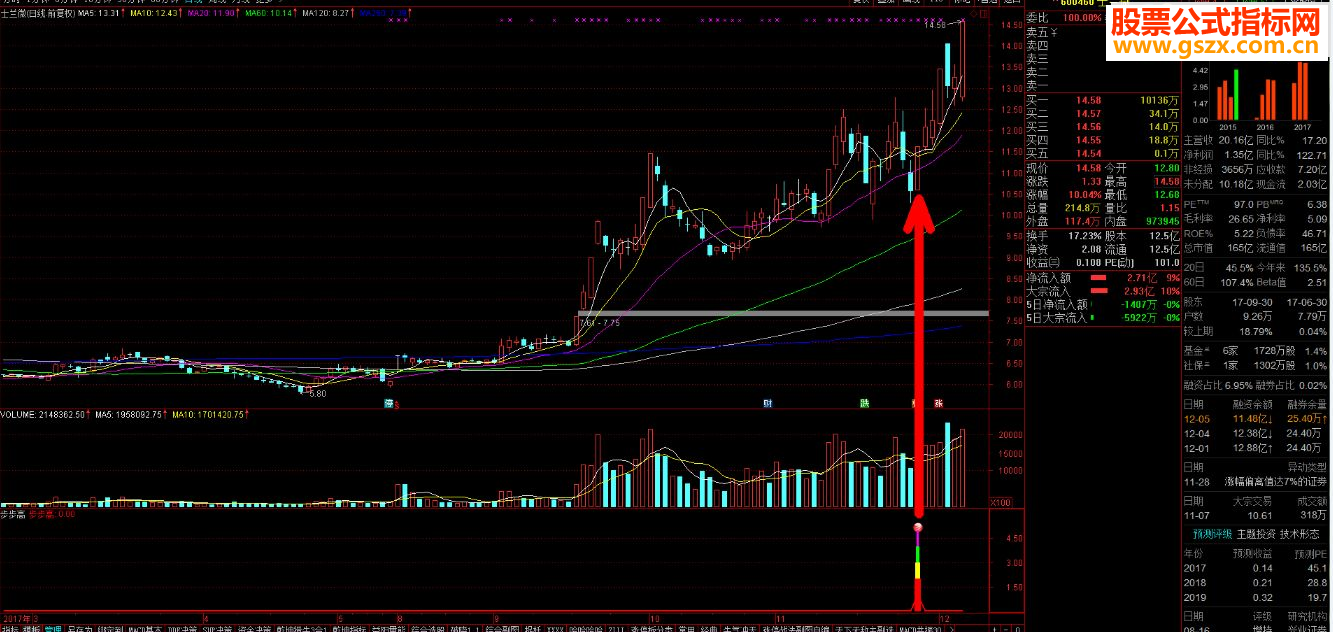Click the 12-04 margin financing row

coord(1257,433)
